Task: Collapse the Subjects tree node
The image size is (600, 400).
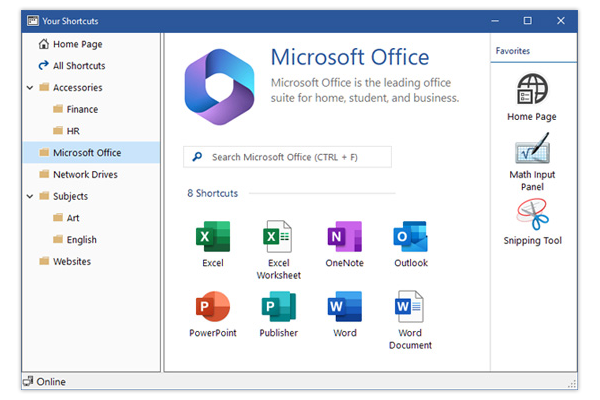Action: 30,196
